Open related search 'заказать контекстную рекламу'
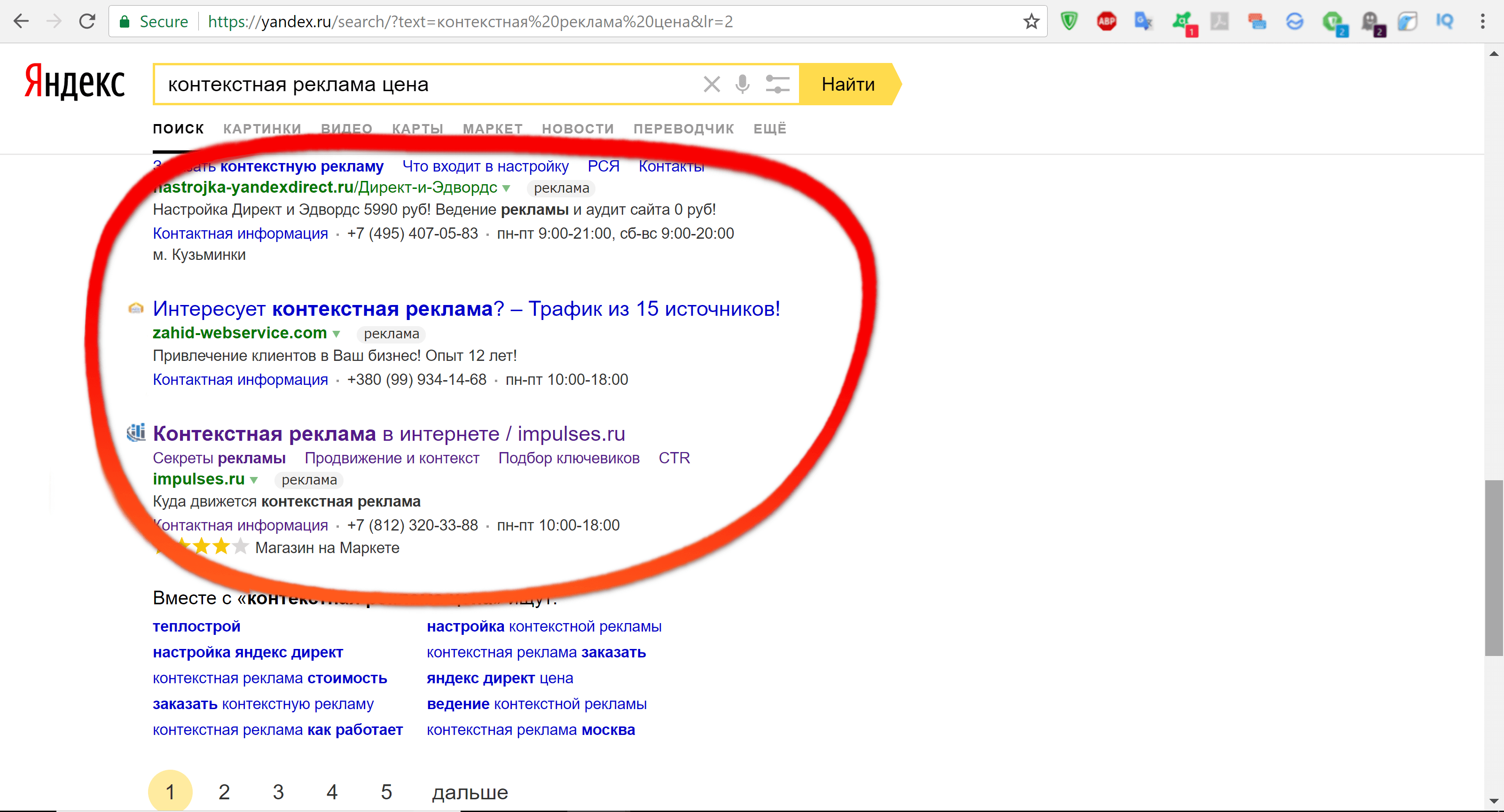1504x812 pixels. pyautogui.click(x=263, y=704)
